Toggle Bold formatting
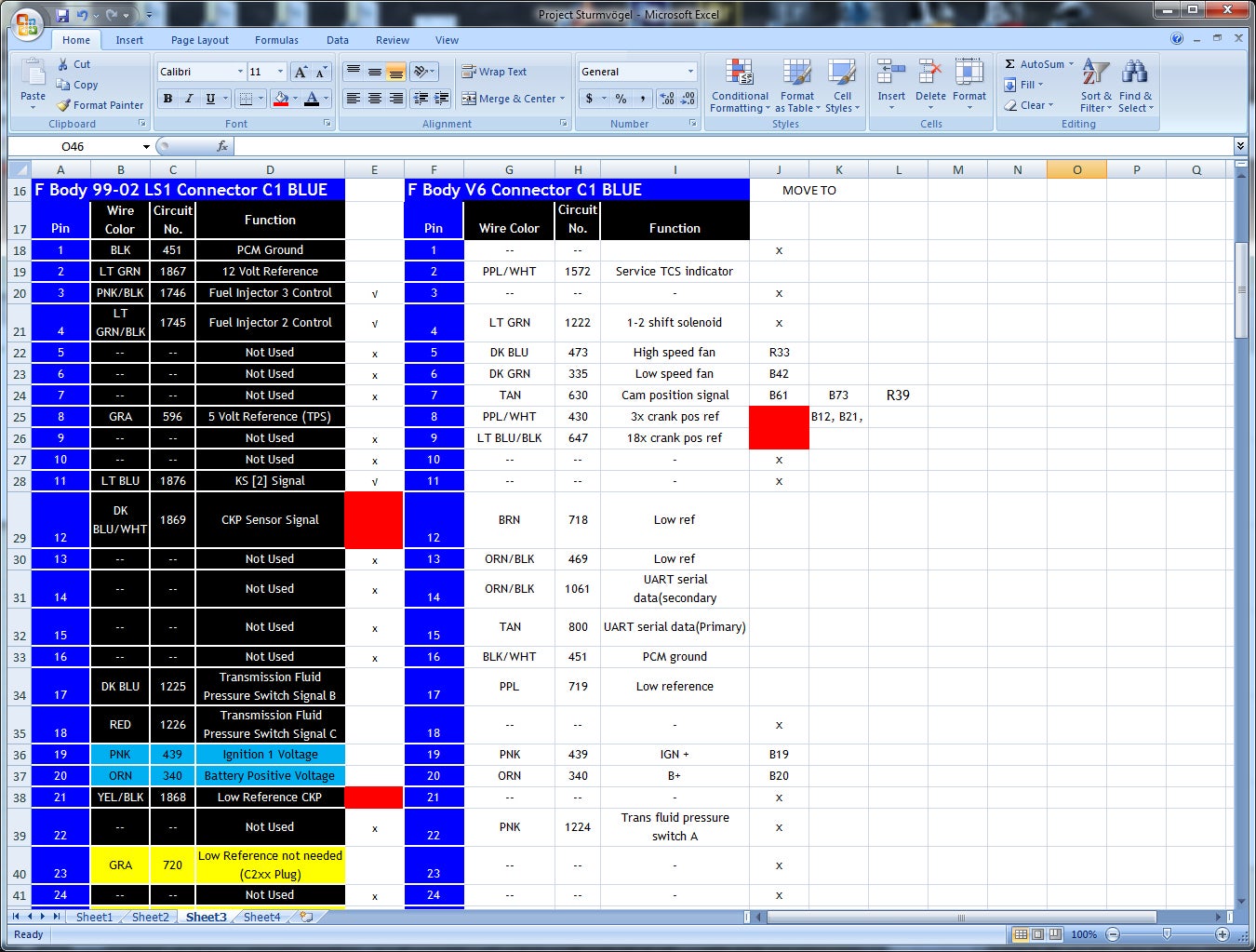This screenshot has width=1256, height=952. (167, 99)
